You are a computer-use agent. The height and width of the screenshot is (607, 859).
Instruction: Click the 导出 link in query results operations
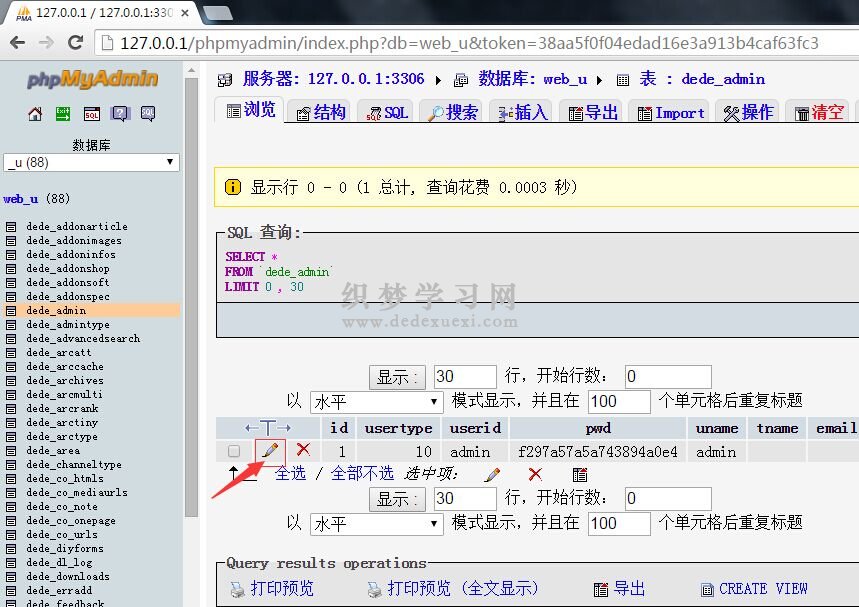(629, 589)
